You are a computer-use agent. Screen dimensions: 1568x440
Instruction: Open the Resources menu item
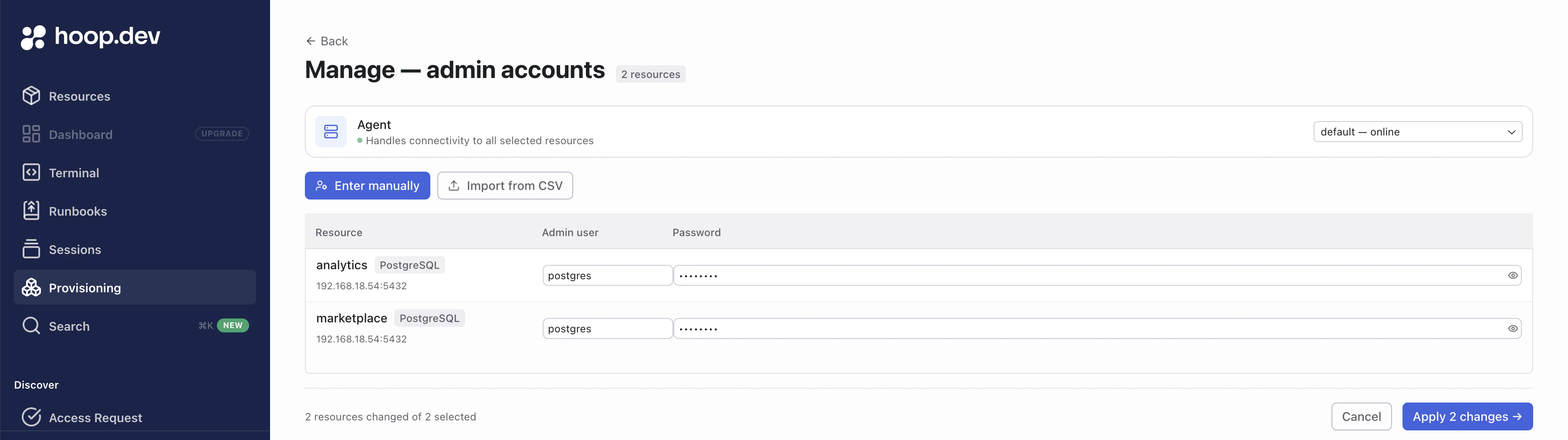tap(135, 95)
